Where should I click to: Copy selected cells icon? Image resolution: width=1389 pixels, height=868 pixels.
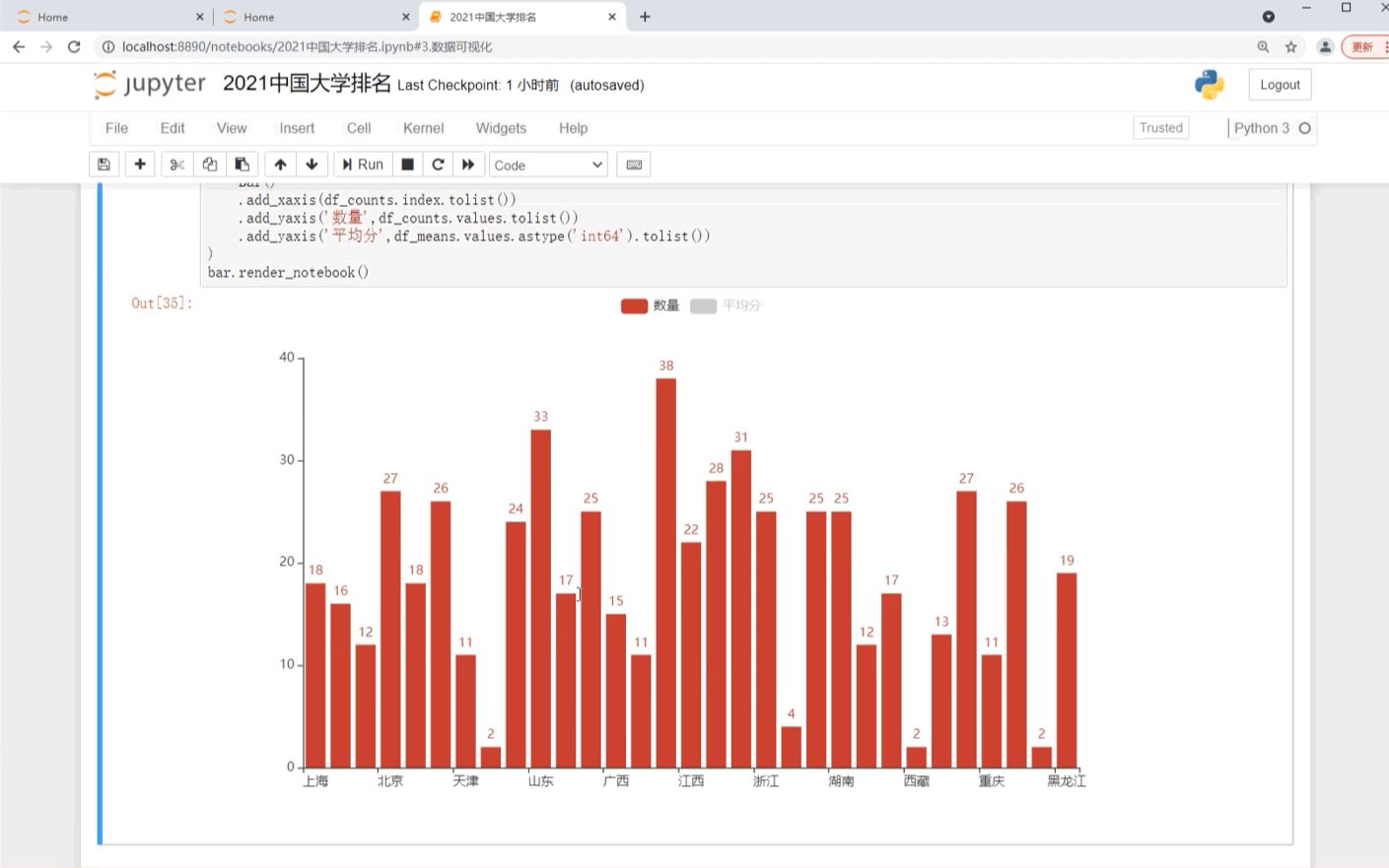pos(209,165)
